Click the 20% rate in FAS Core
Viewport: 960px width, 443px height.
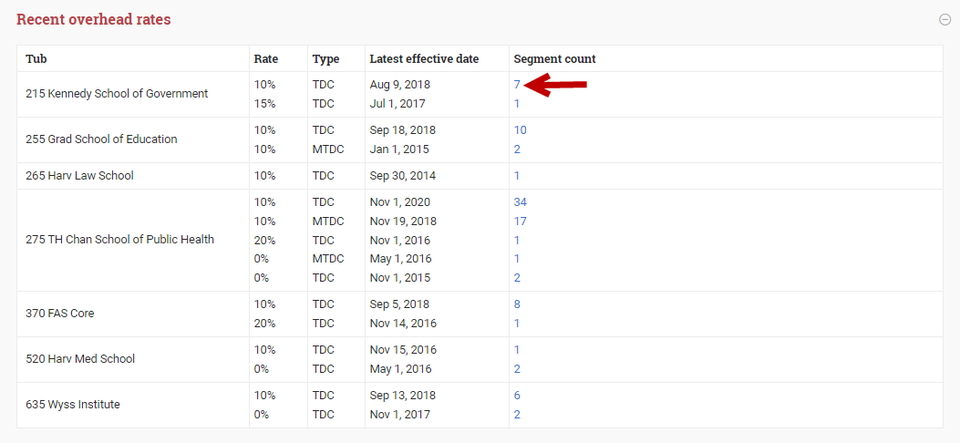click(x=265, y=323)
